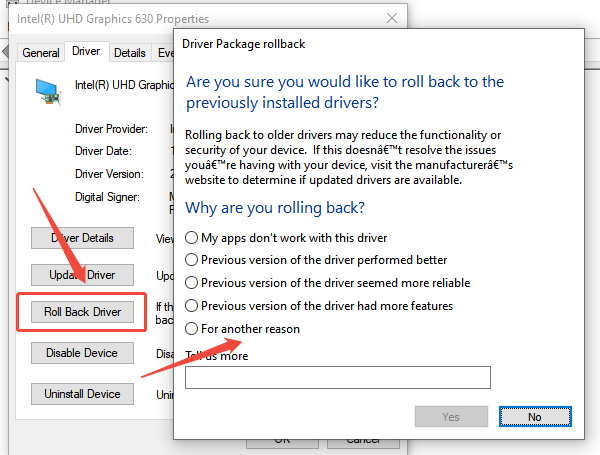600x455 pixels.
Task: Confirm the rollback with the Yes button
Action: point(450,415)
